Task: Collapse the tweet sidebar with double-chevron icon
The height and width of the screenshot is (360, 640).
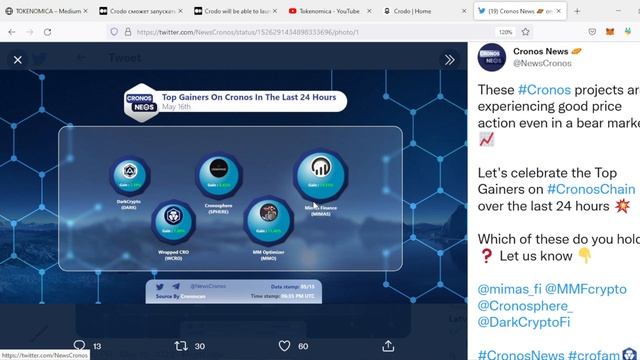Action: coord(449,60)
